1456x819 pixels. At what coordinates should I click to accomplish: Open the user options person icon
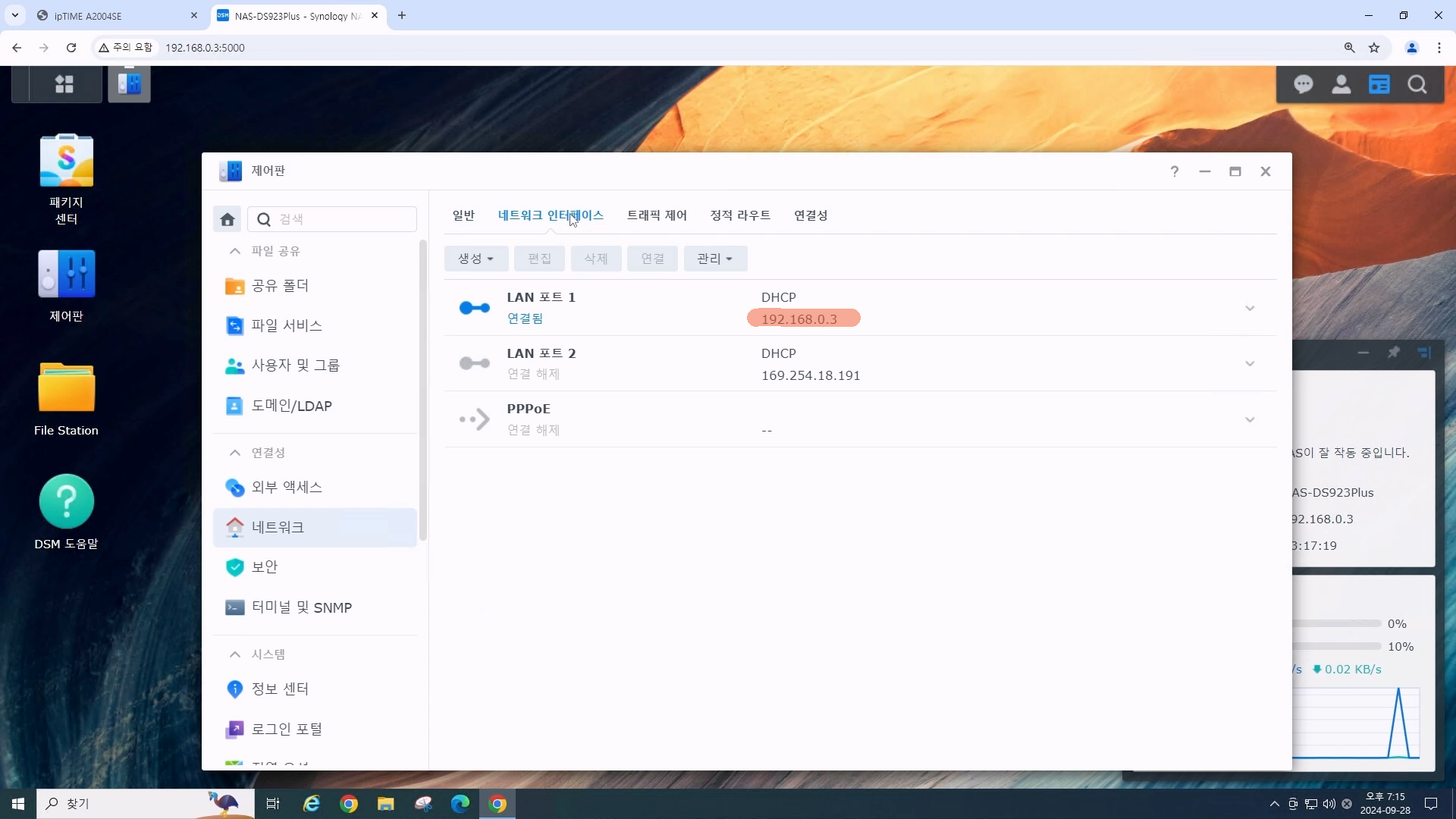click(1341, 84)
